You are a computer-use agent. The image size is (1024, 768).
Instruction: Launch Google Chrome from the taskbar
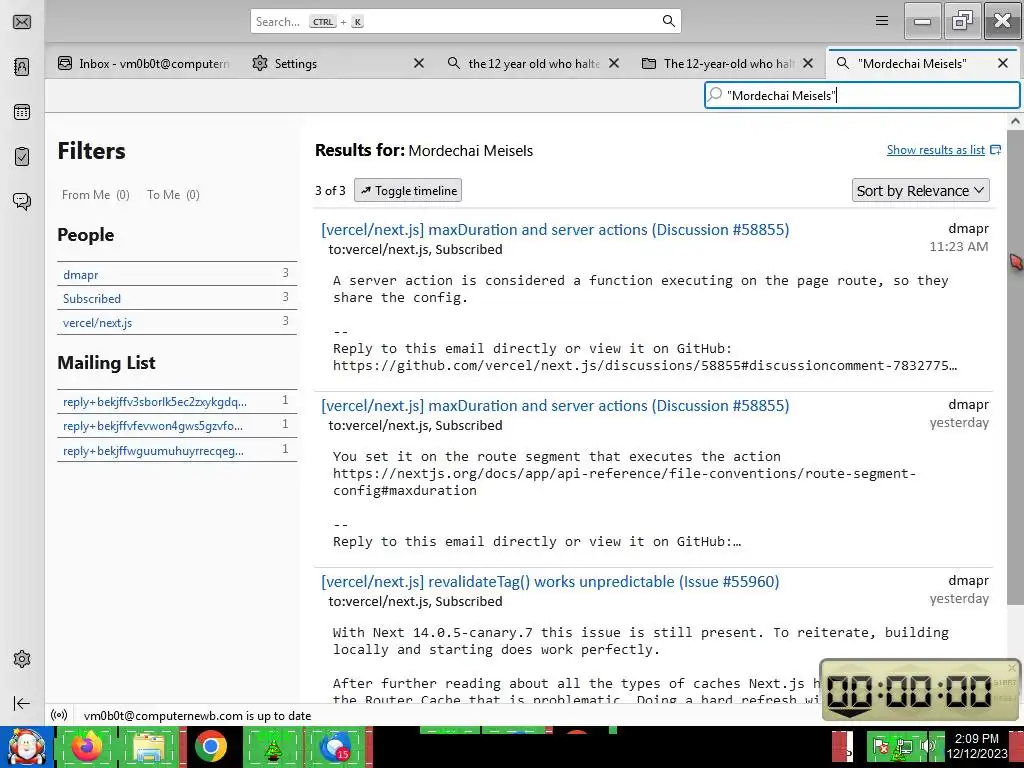click(210, 747)
